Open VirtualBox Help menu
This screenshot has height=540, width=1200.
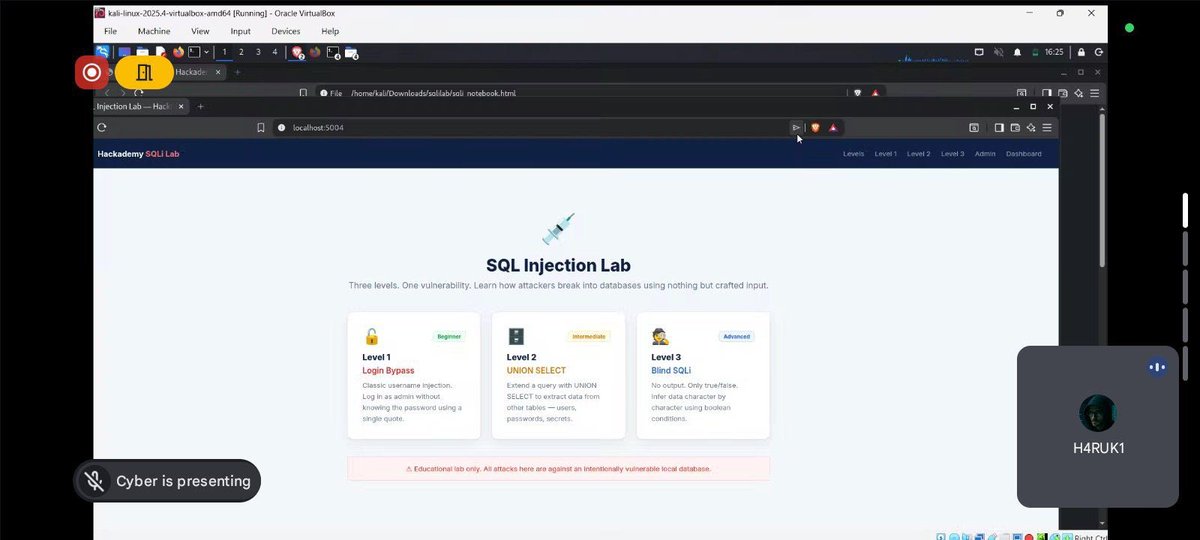(x=330, y=31)
